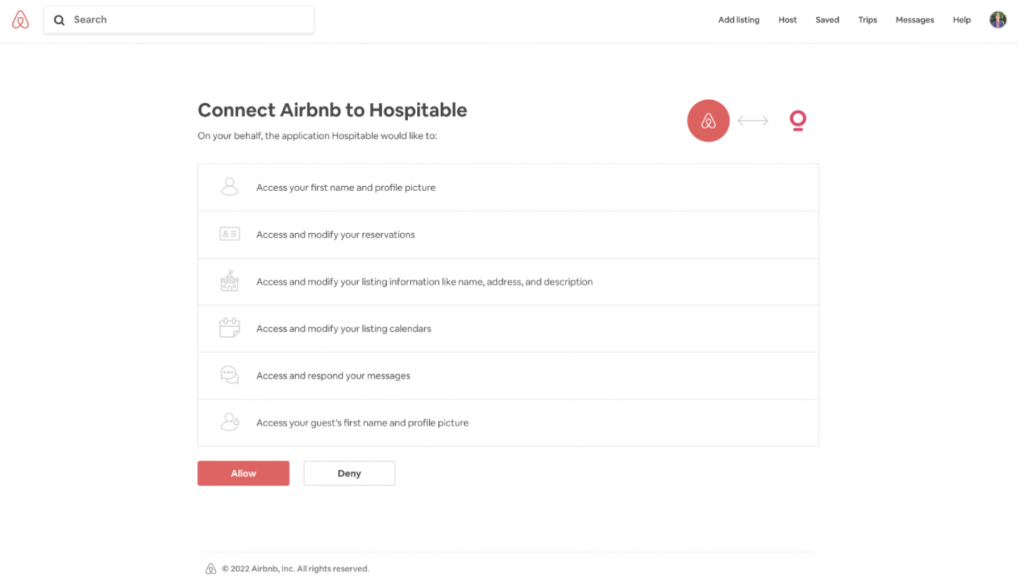Open the Messages navigation item
Image resolution: width=1024 pixels, height=582 pixels.
[x=914, y=19]
